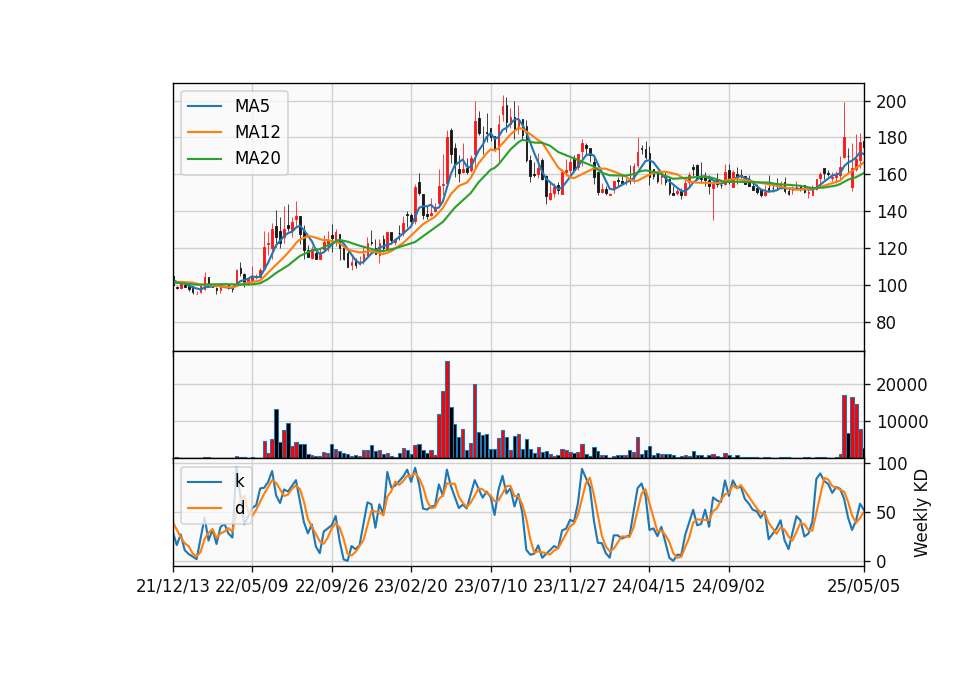Click the 22/09/26 date label
This screenshot has height=690, width=960.
pos(332,586)
